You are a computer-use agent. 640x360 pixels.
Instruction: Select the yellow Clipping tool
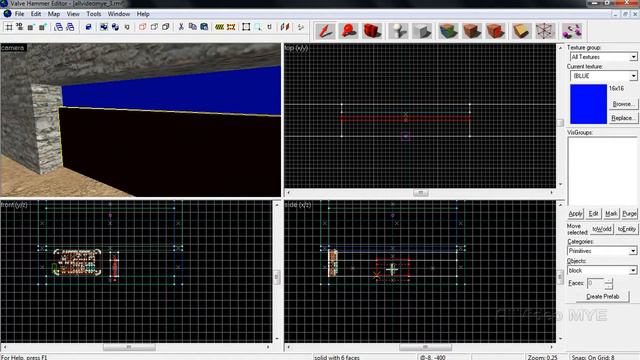[521, 31]
